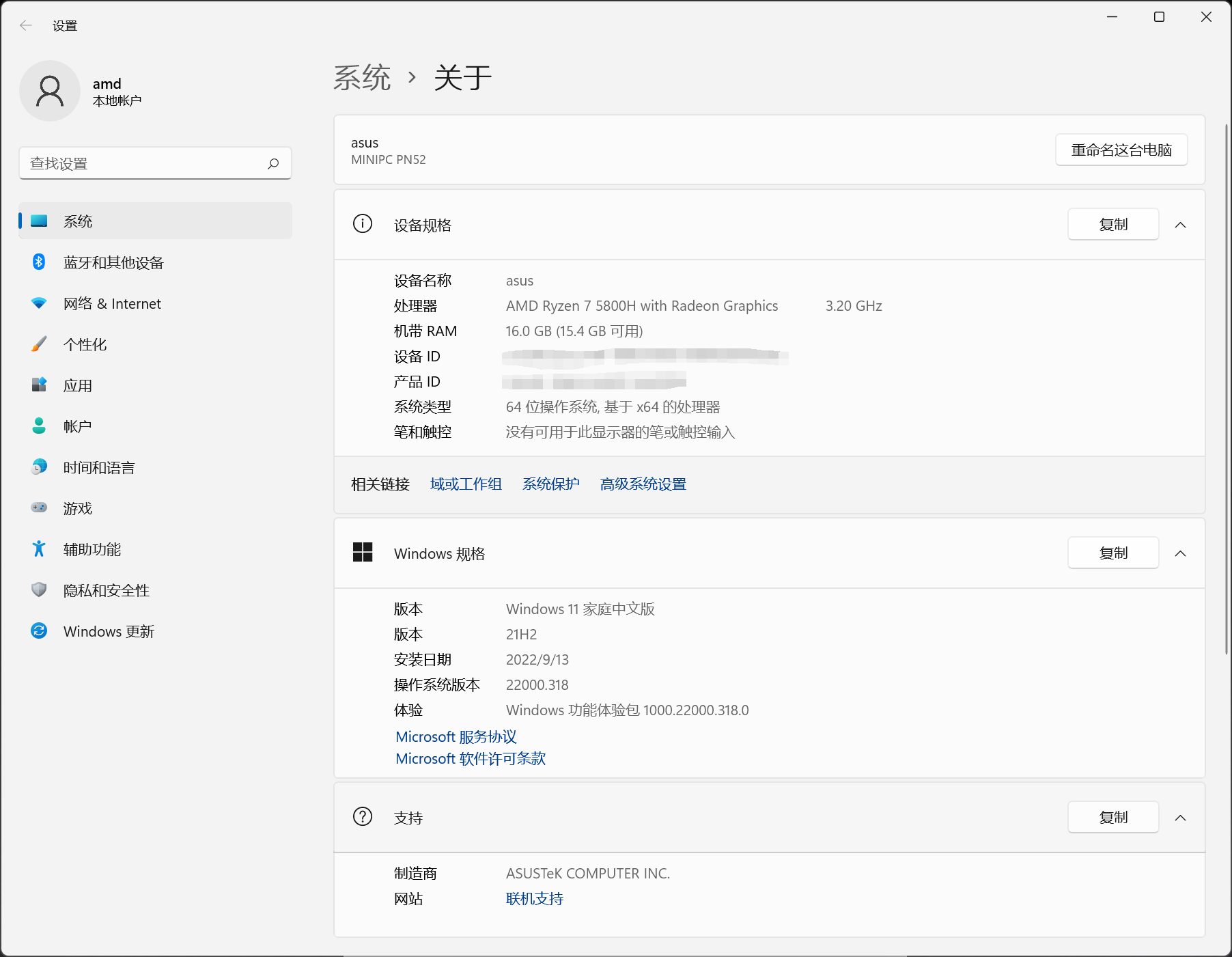Open 域或工作组 link
The width and height of the screenshot is (1232, 957).
pyautogui.click(x=466, y=484)
